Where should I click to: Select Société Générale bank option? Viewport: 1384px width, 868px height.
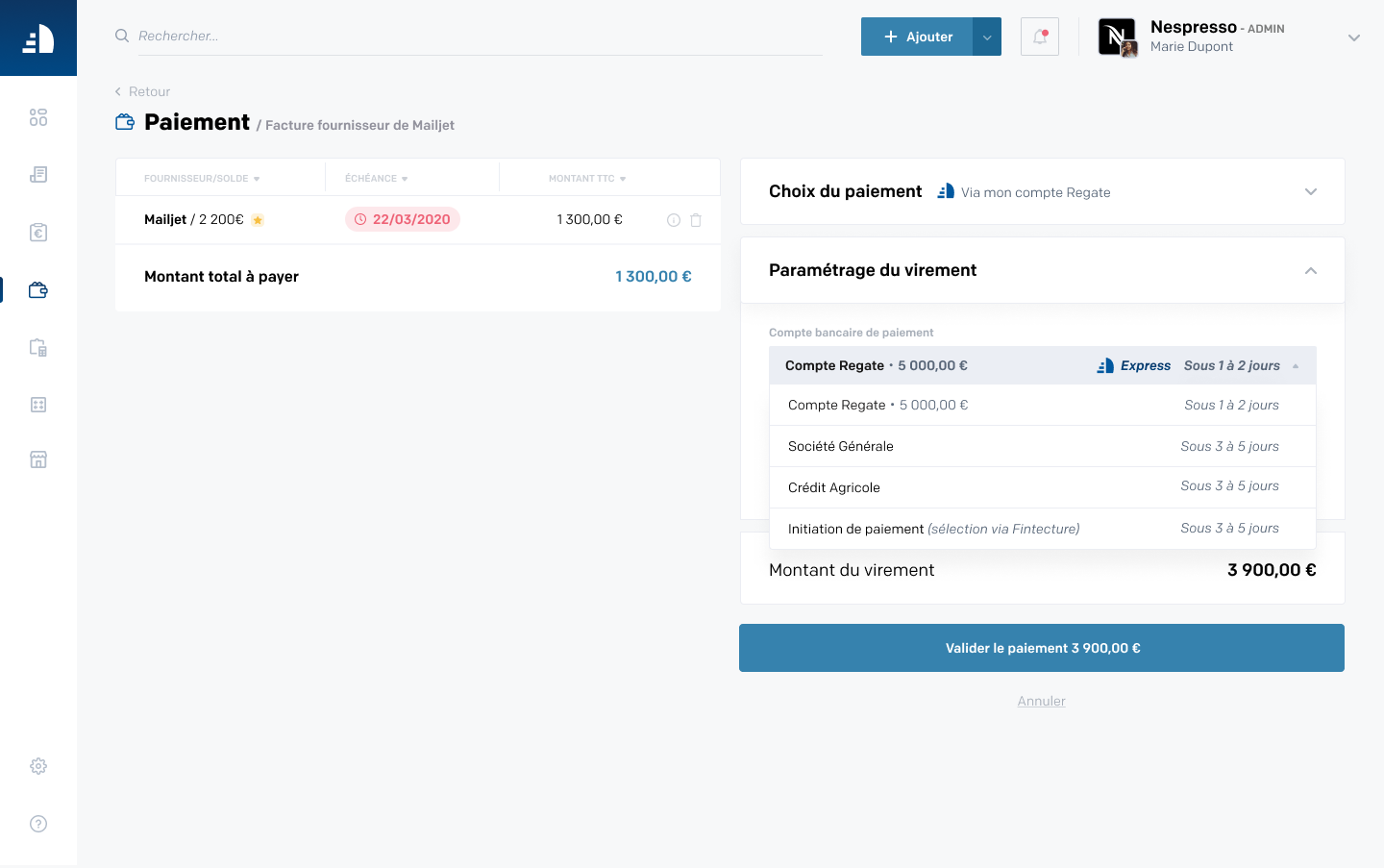1043,446
